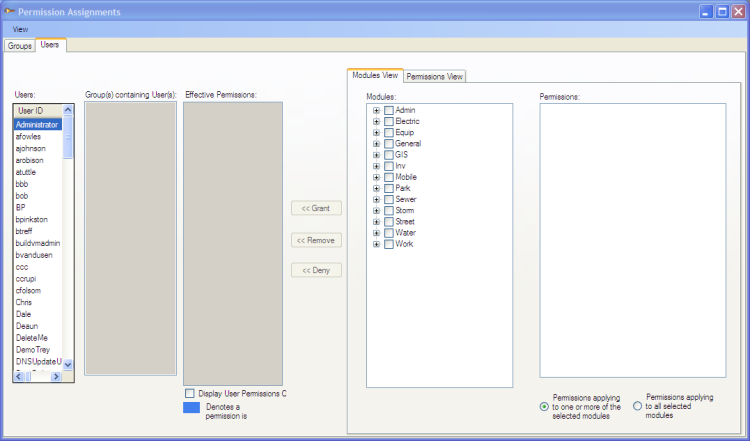The image size is (750, 441).
Task: Expand the Storm module node
Action: pos(376,210)
